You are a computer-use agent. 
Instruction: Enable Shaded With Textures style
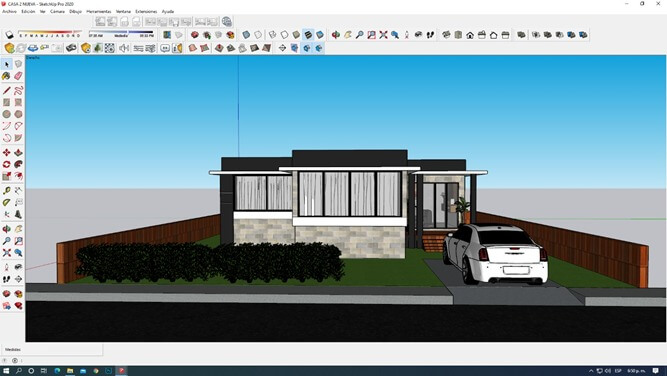(x=308, y=35)
